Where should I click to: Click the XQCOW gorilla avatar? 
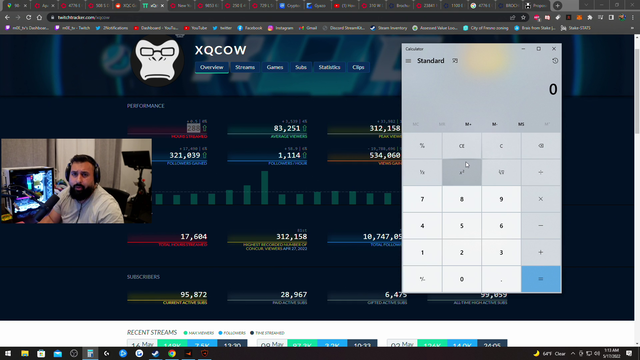click(x=157, y=60)
